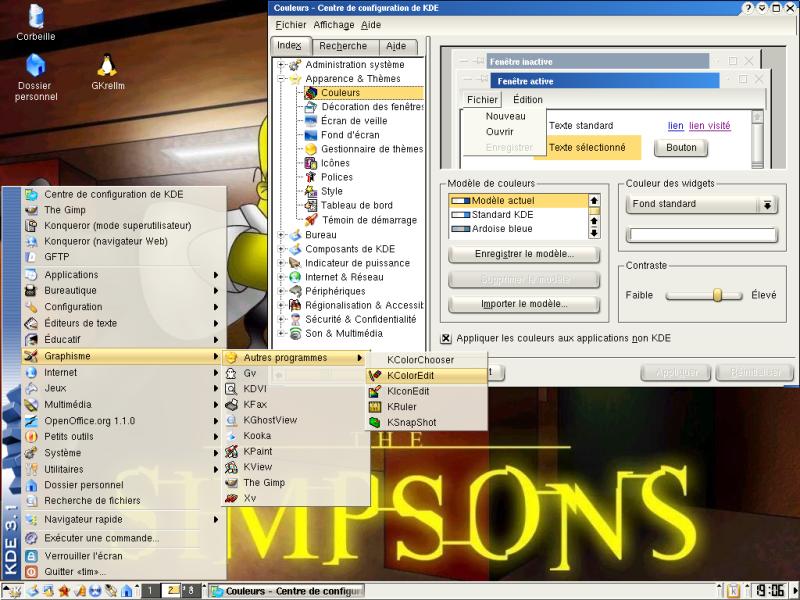Click the KSnapShot icon in submenu
The width and height of the screenshot is (800, 600).
375,422
